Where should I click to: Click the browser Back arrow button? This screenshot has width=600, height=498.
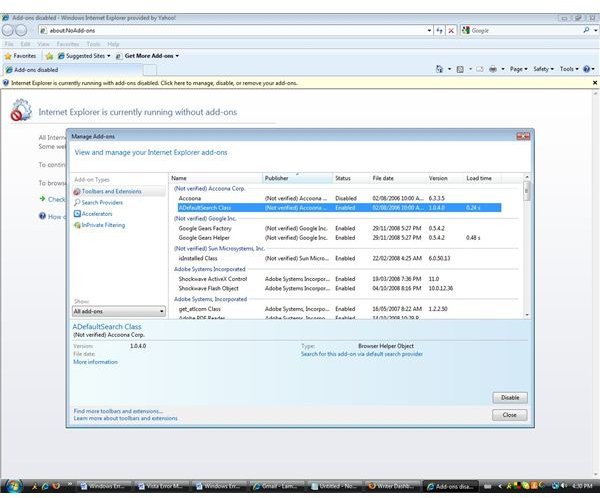point(8,30)
